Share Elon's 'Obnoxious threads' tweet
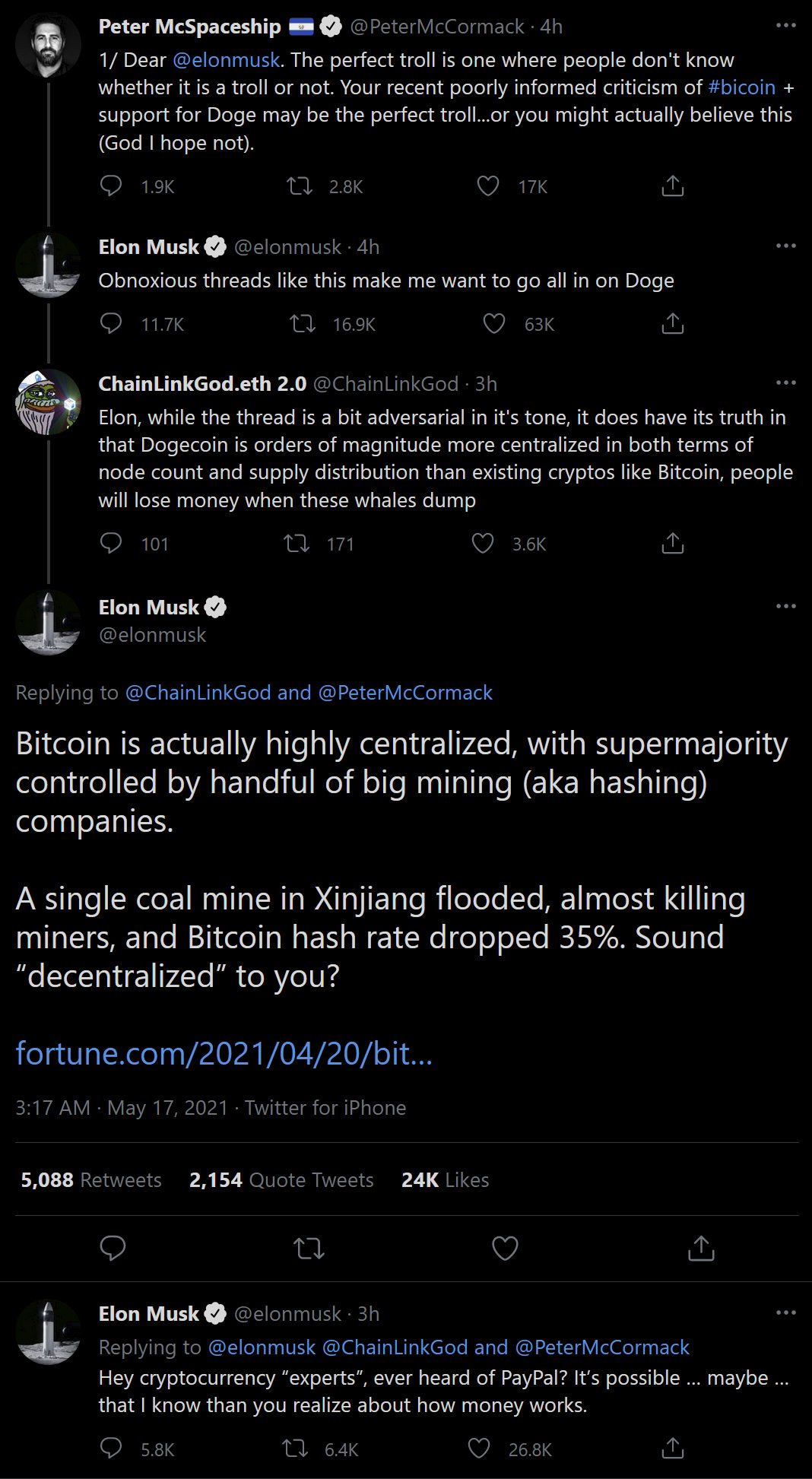The width and height of the screenshot is (812, 1479). pyautogui.click(x=672, y=324)
